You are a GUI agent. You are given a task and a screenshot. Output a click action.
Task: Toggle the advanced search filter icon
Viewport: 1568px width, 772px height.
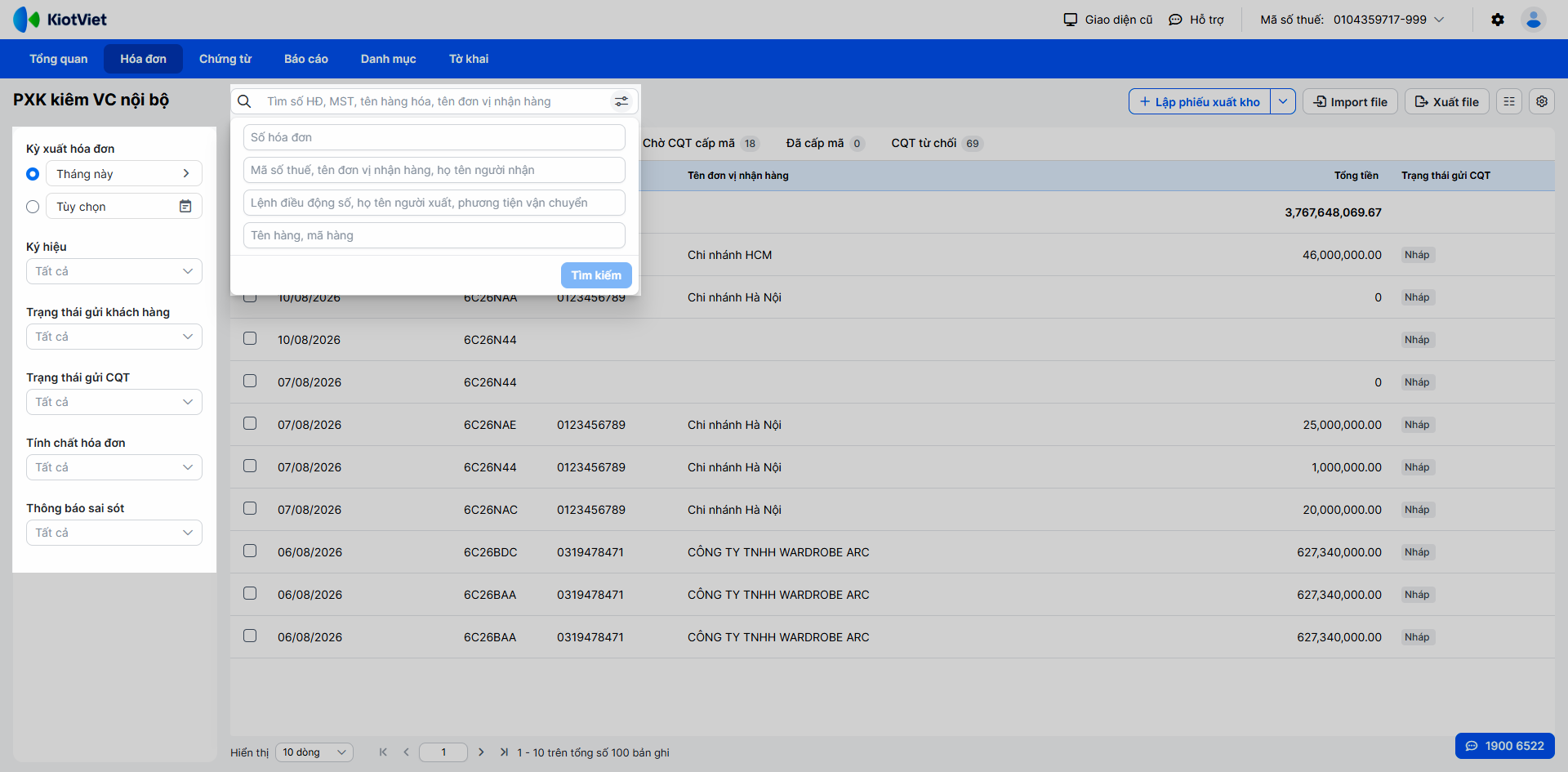pyautogui.click(x=621, y=101)
